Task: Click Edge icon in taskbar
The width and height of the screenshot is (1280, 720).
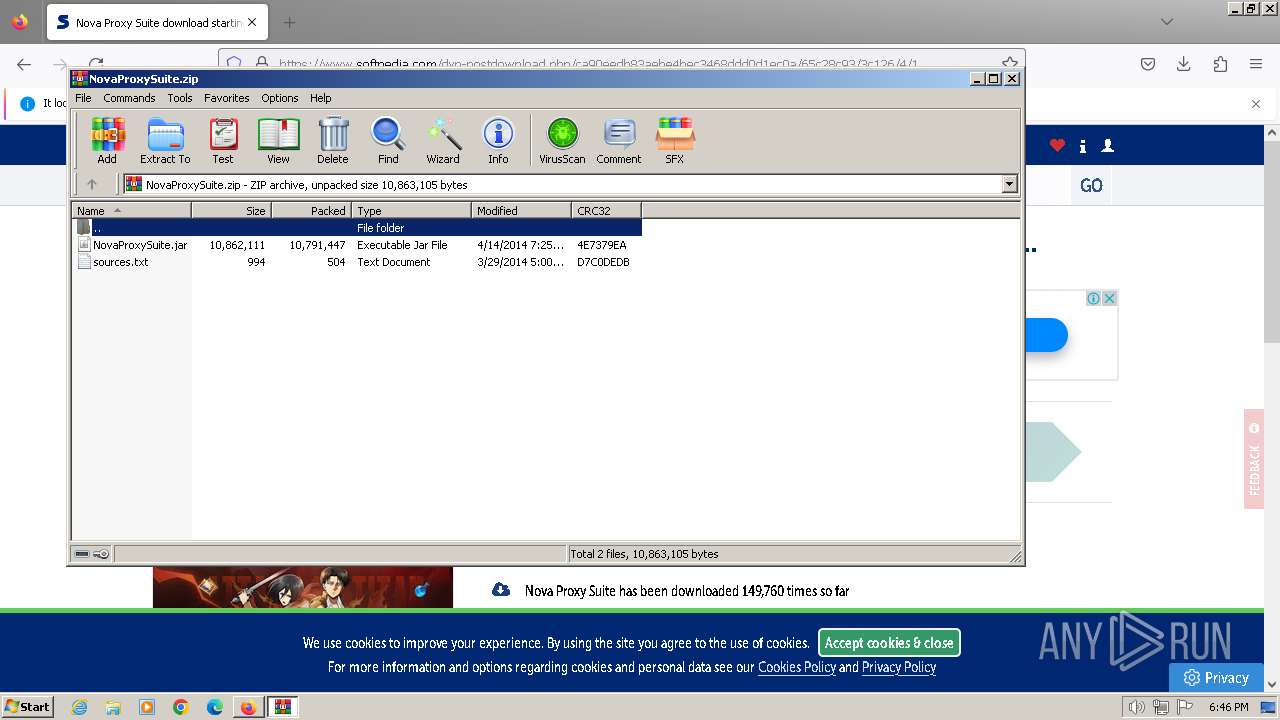Action: (x=215, y=707)
